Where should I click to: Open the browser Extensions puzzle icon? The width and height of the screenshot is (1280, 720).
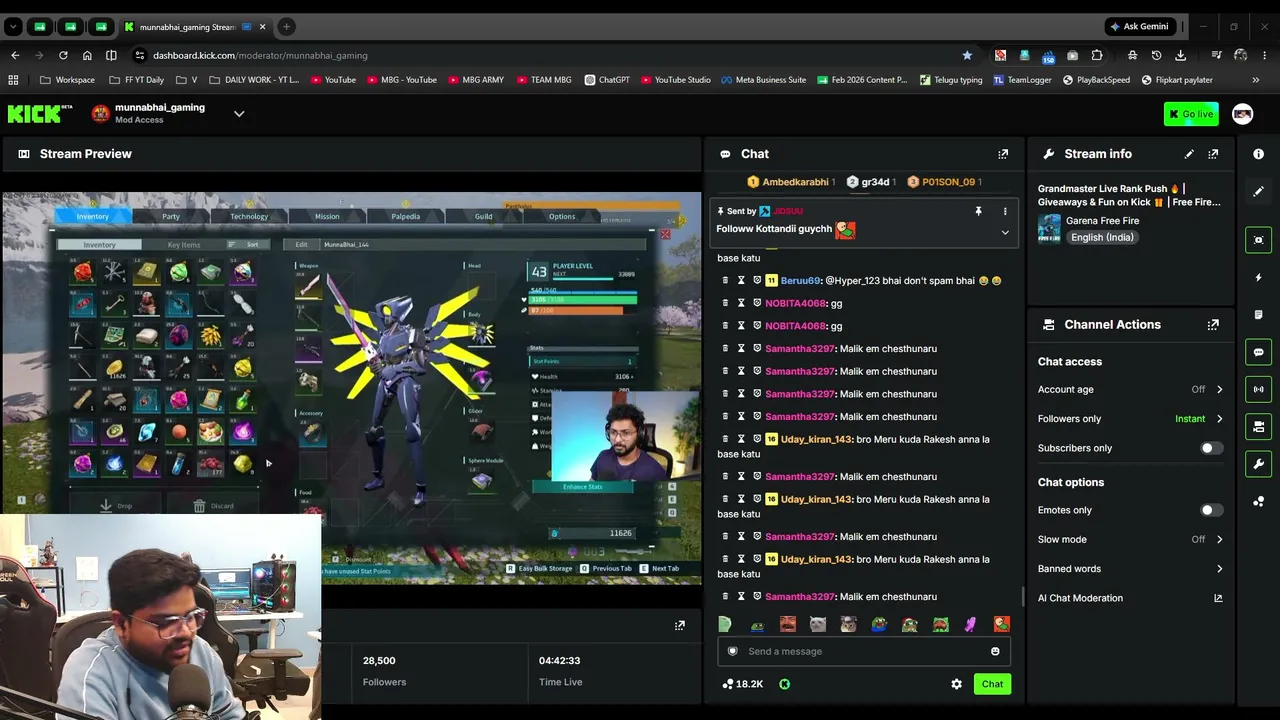(1097, 55)
